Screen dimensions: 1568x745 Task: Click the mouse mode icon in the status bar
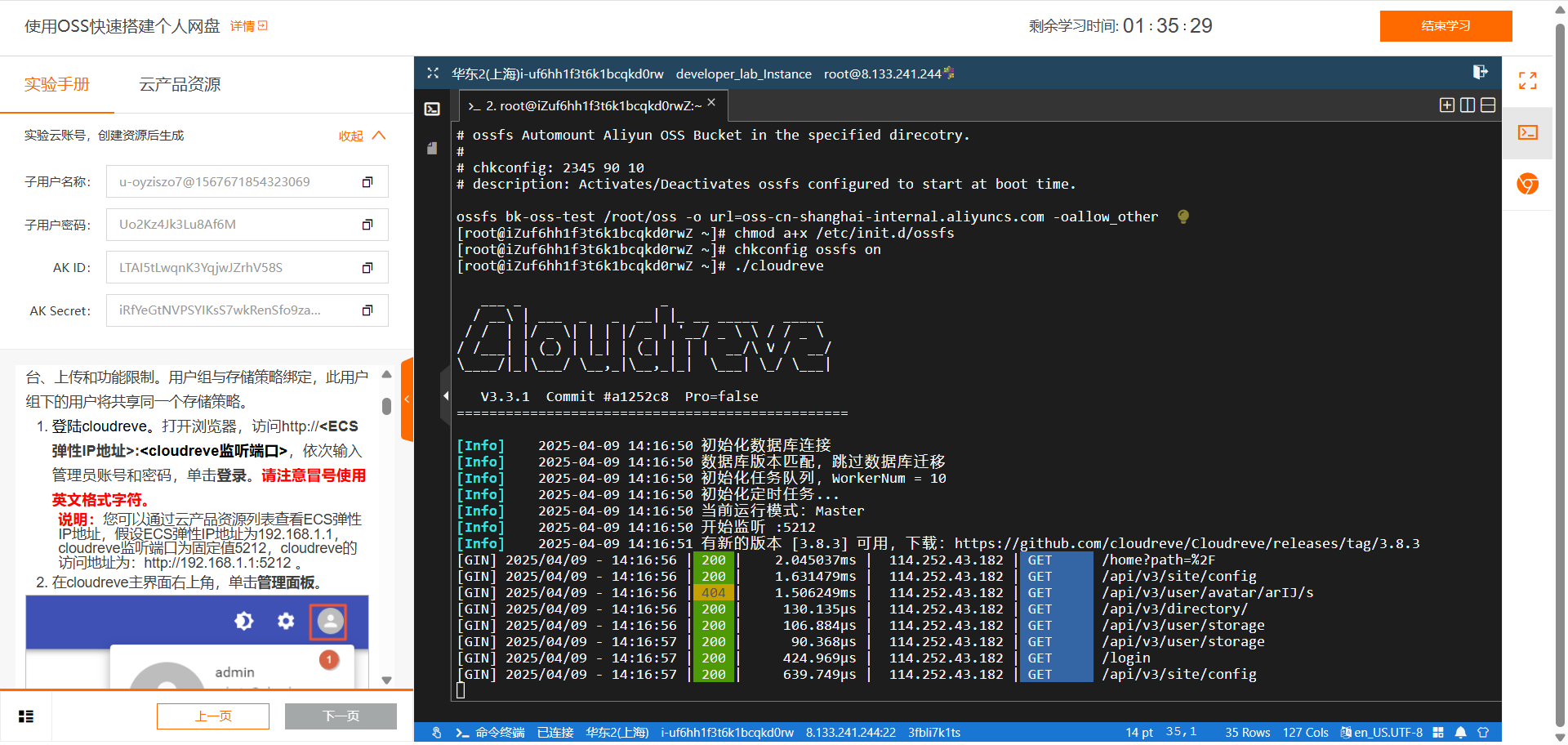(437, 733)
